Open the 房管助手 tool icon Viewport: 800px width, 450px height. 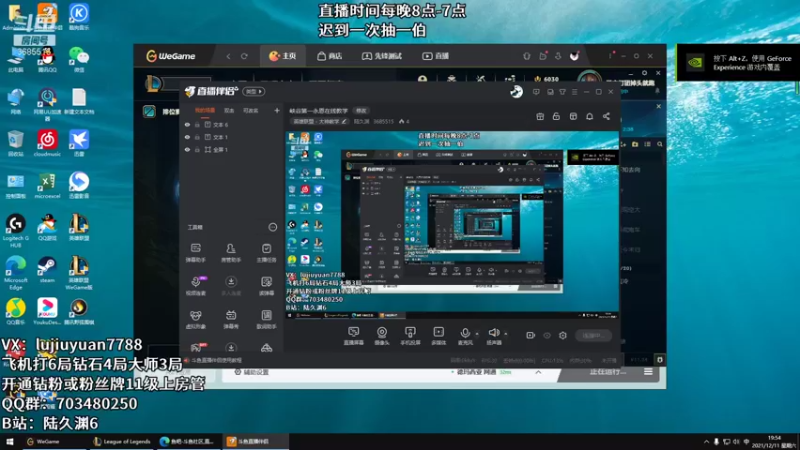tap(231, 253)
